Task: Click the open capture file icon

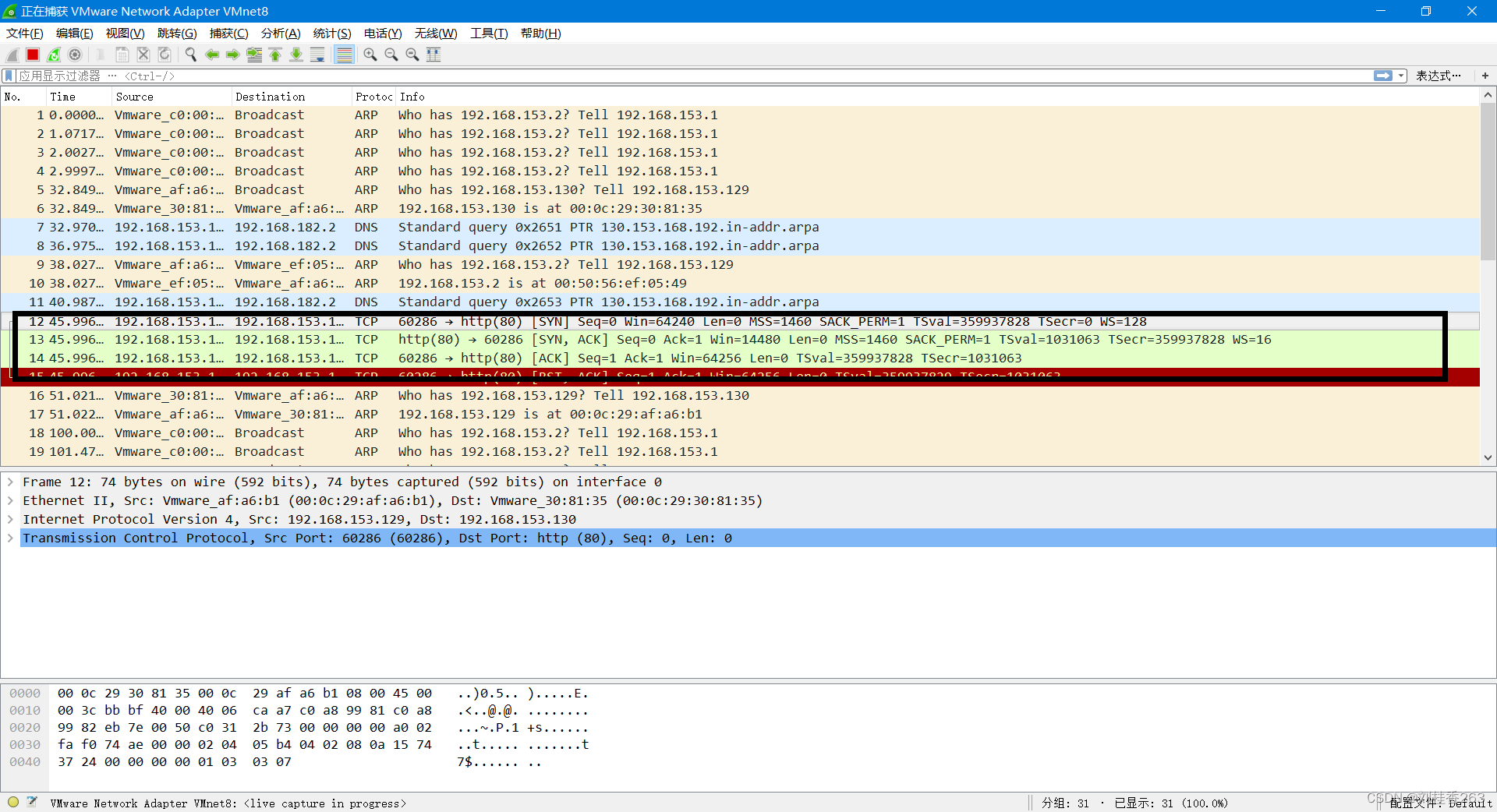Action: click(101, 55)
